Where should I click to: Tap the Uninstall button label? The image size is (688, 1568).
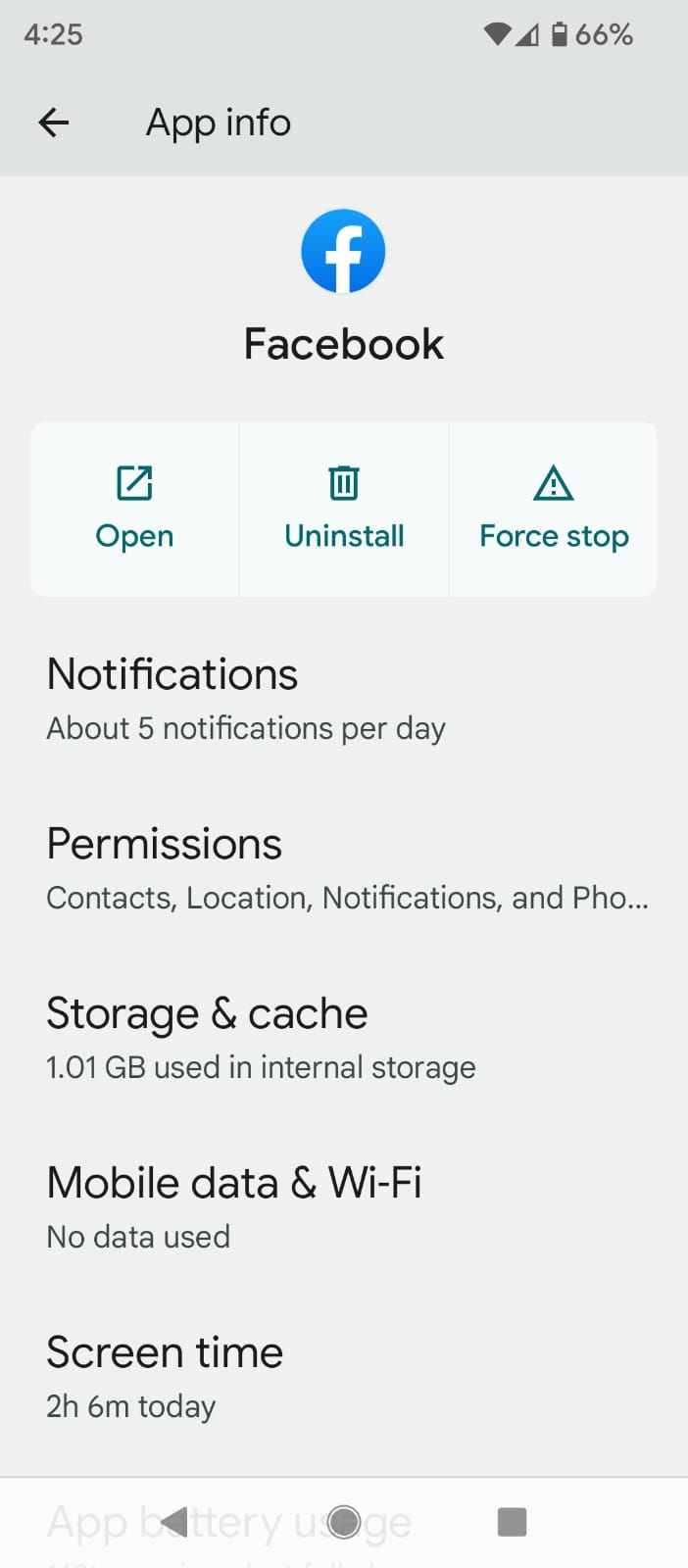[343, 535]
